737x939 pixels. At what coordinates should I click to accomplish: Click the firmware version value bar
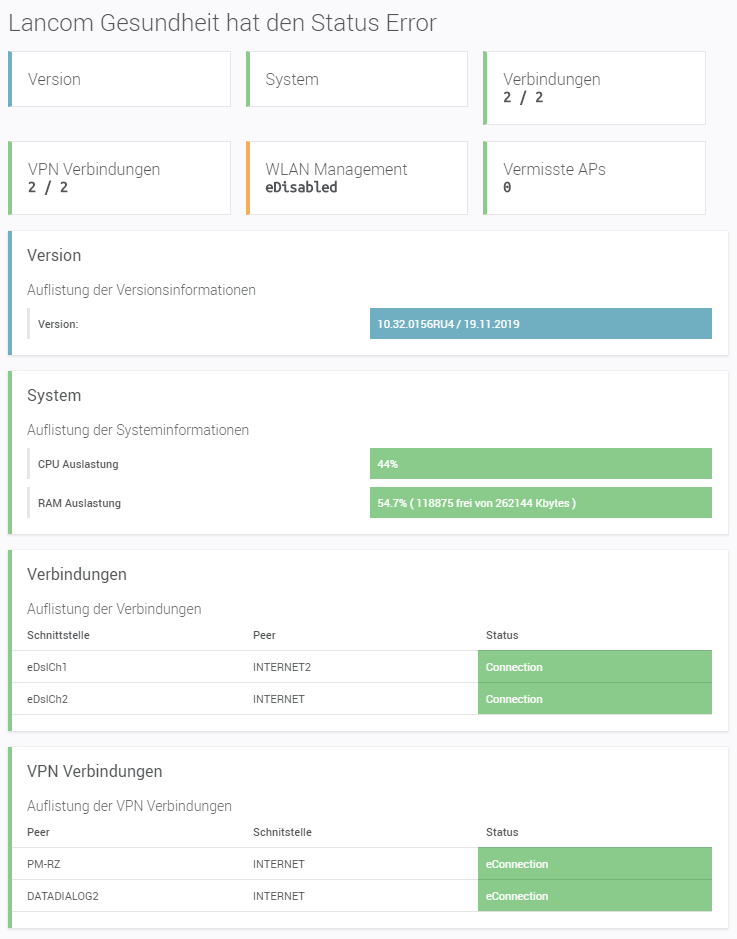[x=540, y=324]
